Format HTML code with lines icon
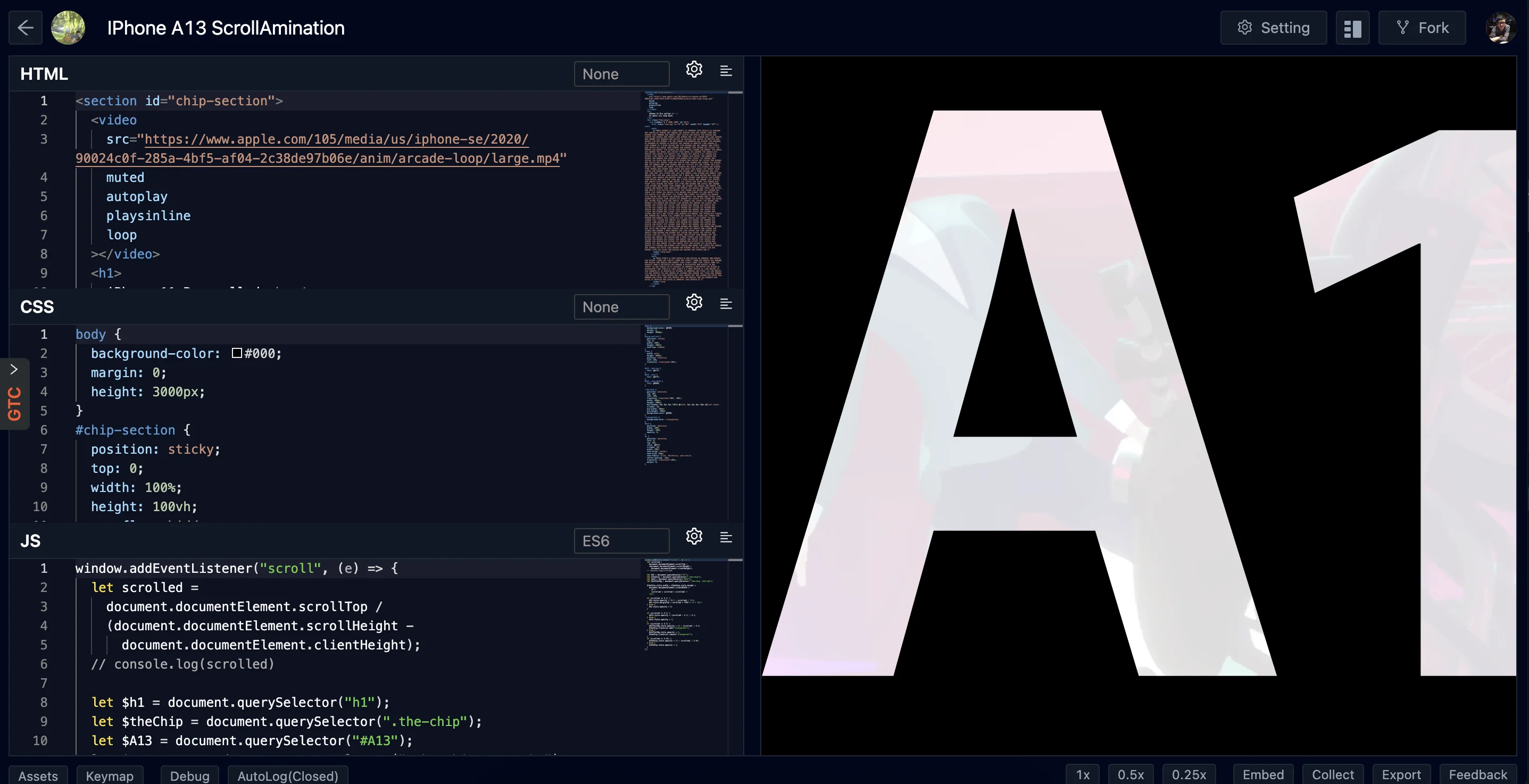The height and width of the screenshot is (784, 1529). 726,71
